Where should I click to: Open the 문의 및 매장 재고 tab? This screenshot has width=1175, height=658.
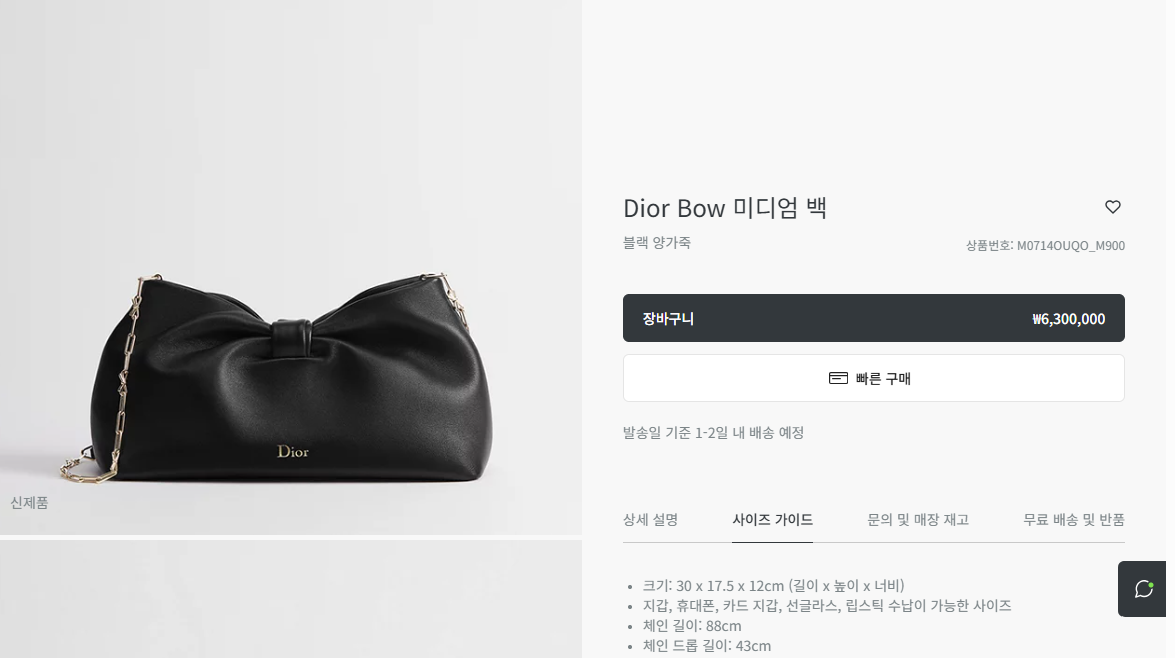click(917, 519)
